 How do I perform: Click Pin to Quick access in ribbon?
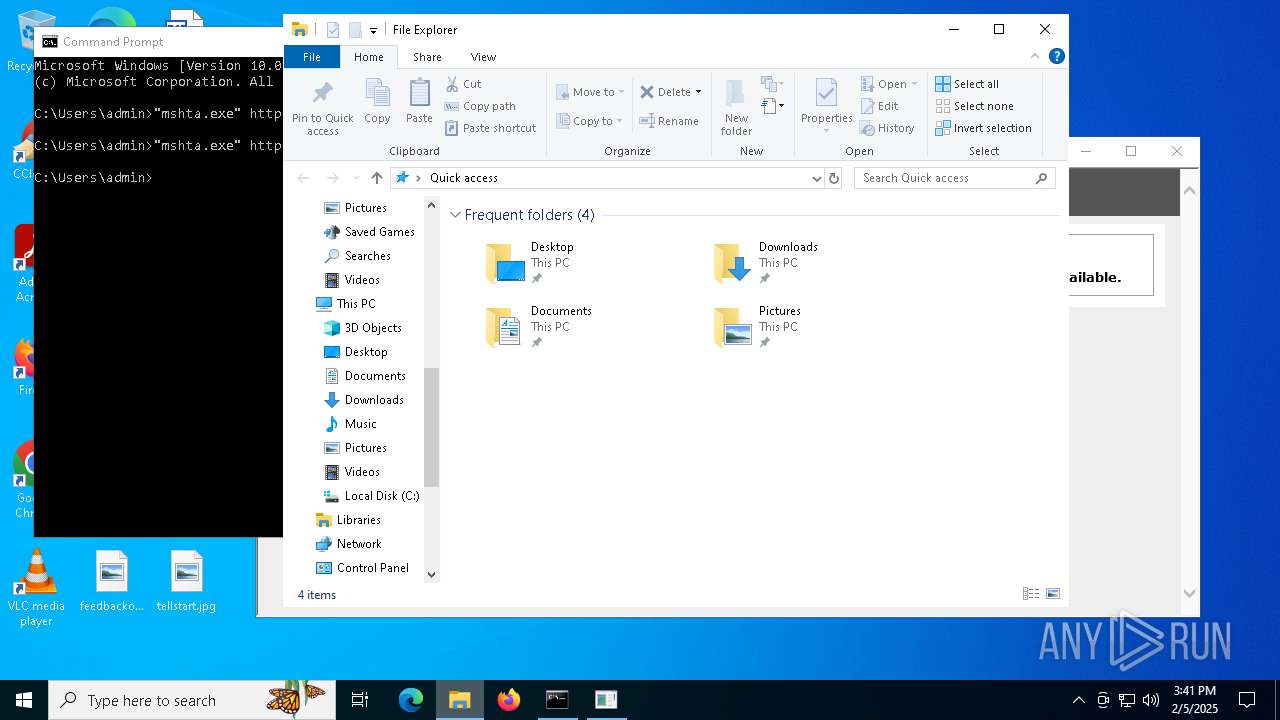coord(322,108)
